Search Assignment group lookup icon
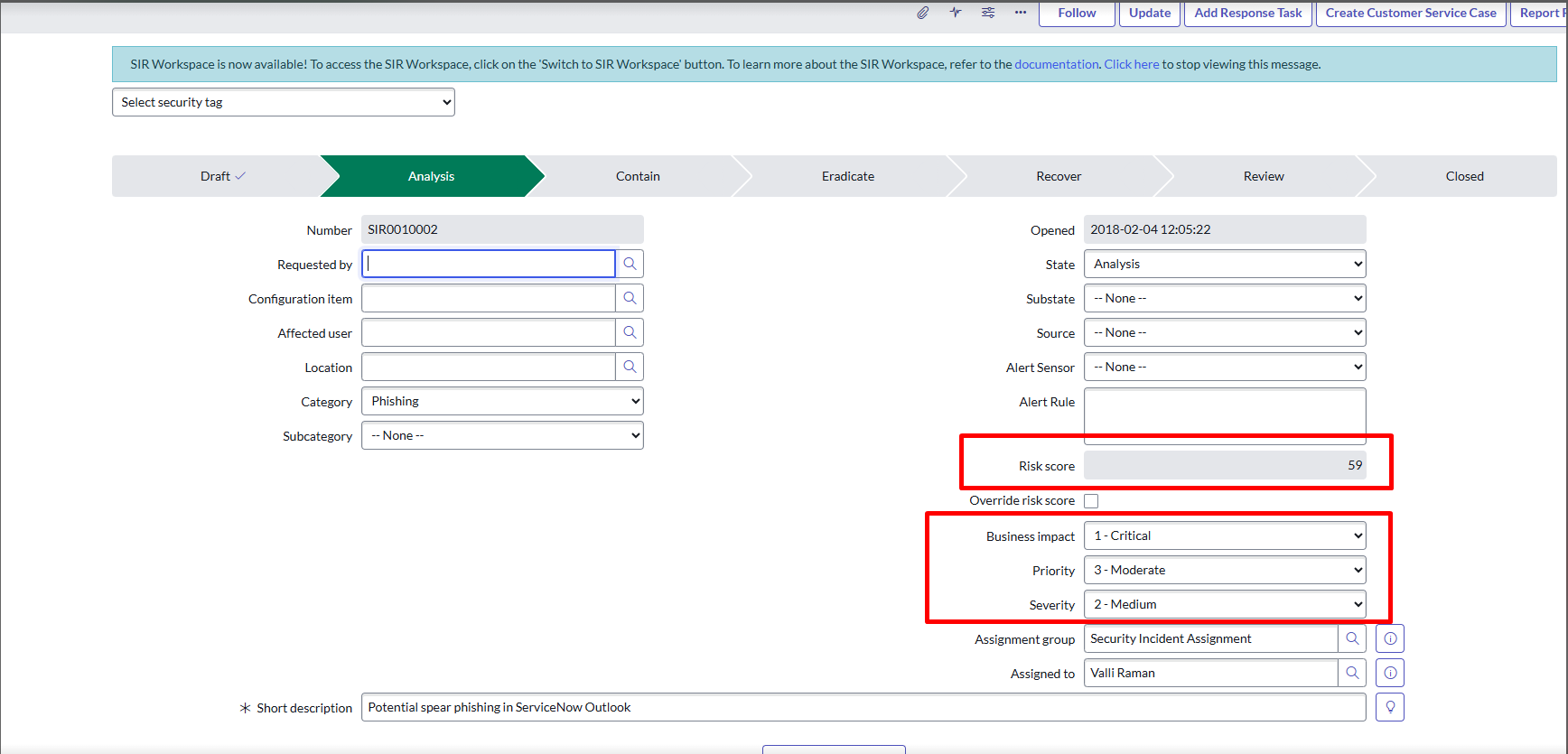The width and height of the screenshot is (1568, 754). [1352, 638]
